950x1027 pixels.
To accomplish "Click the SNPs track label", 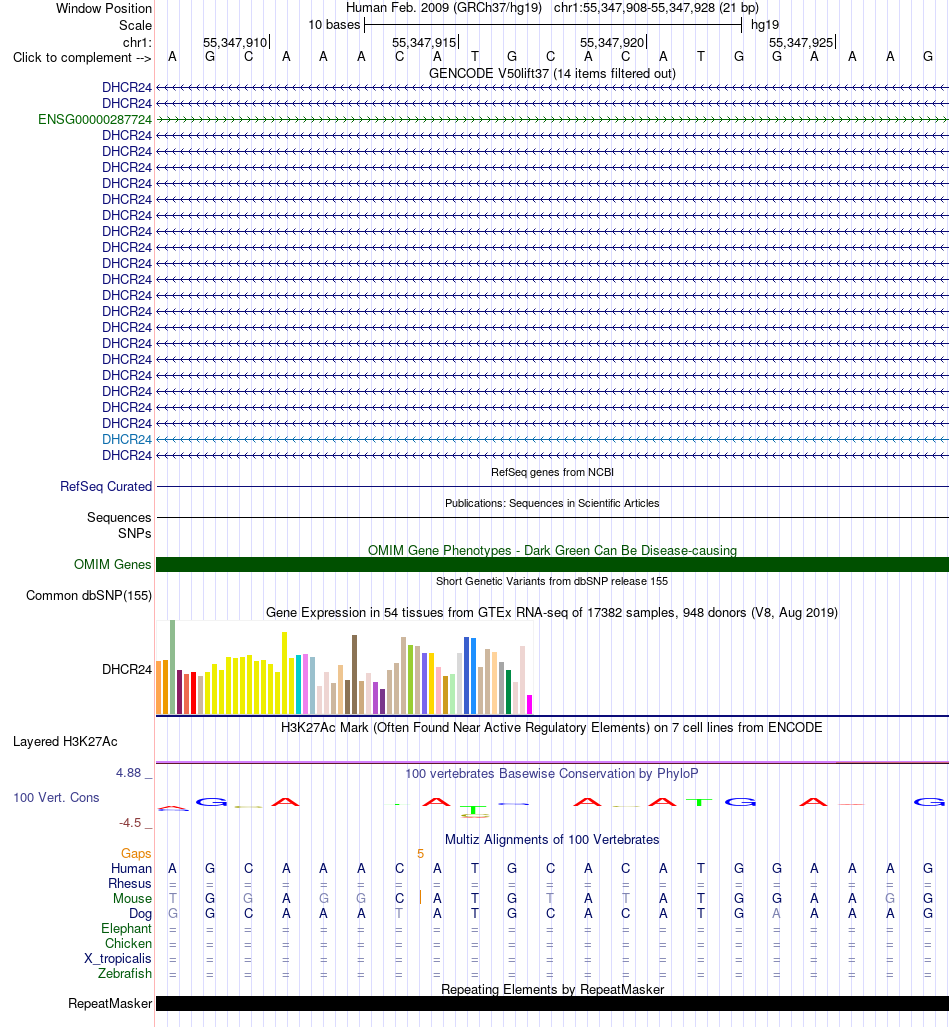I will (x=135, y=533).
